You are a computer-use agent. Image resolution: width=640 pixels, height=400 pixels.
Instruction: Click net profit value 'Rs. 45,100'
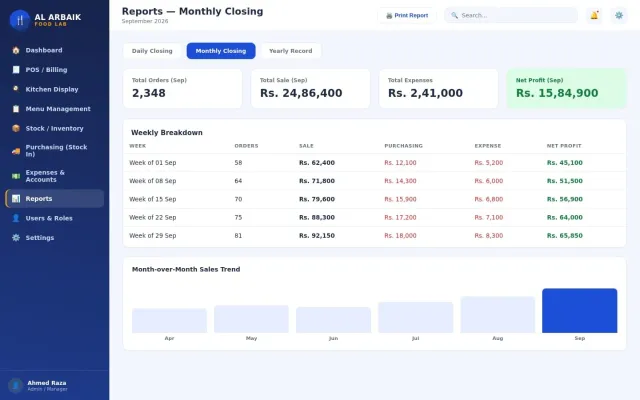565,162
